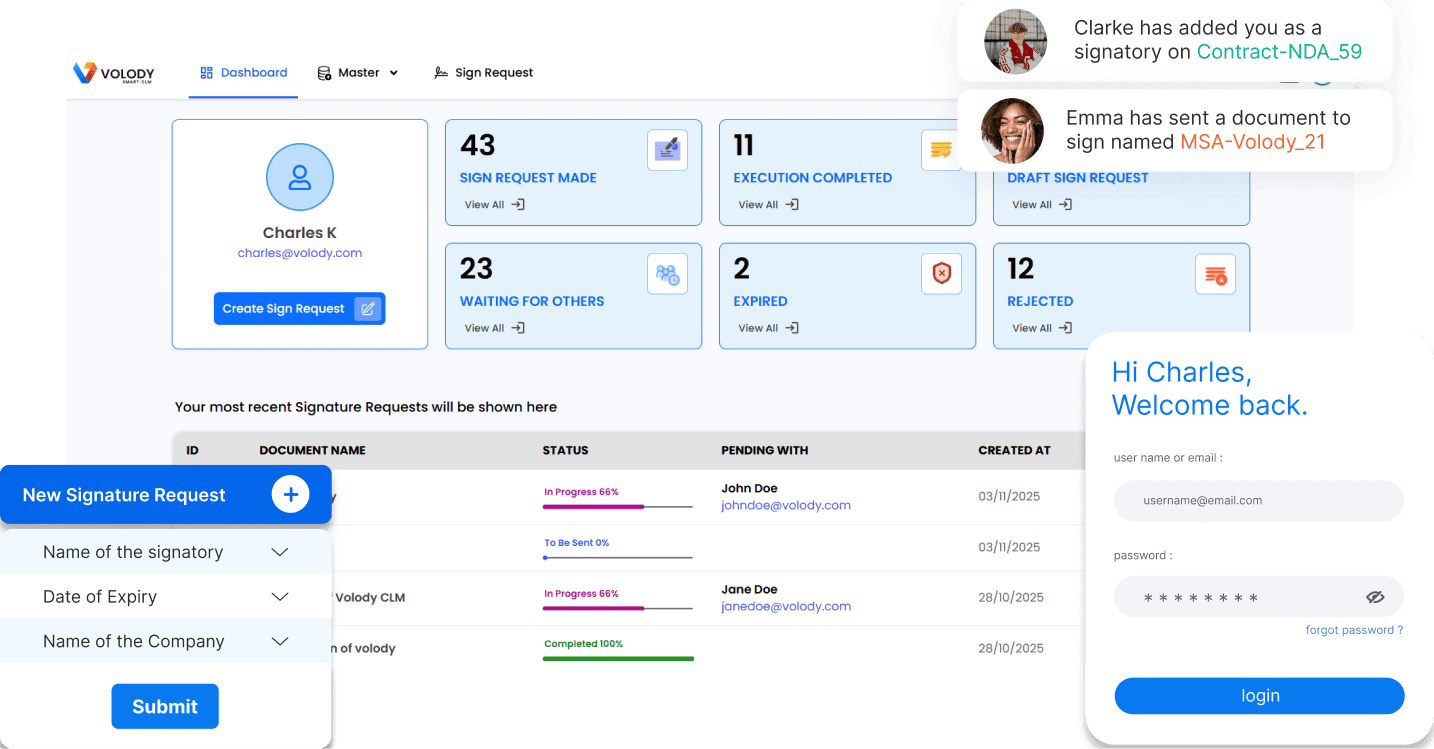The width and height of the screenshot is (1434, 749).
Task: Click John Doe's In Progress 66% bar
Action: tap(618, 506)
